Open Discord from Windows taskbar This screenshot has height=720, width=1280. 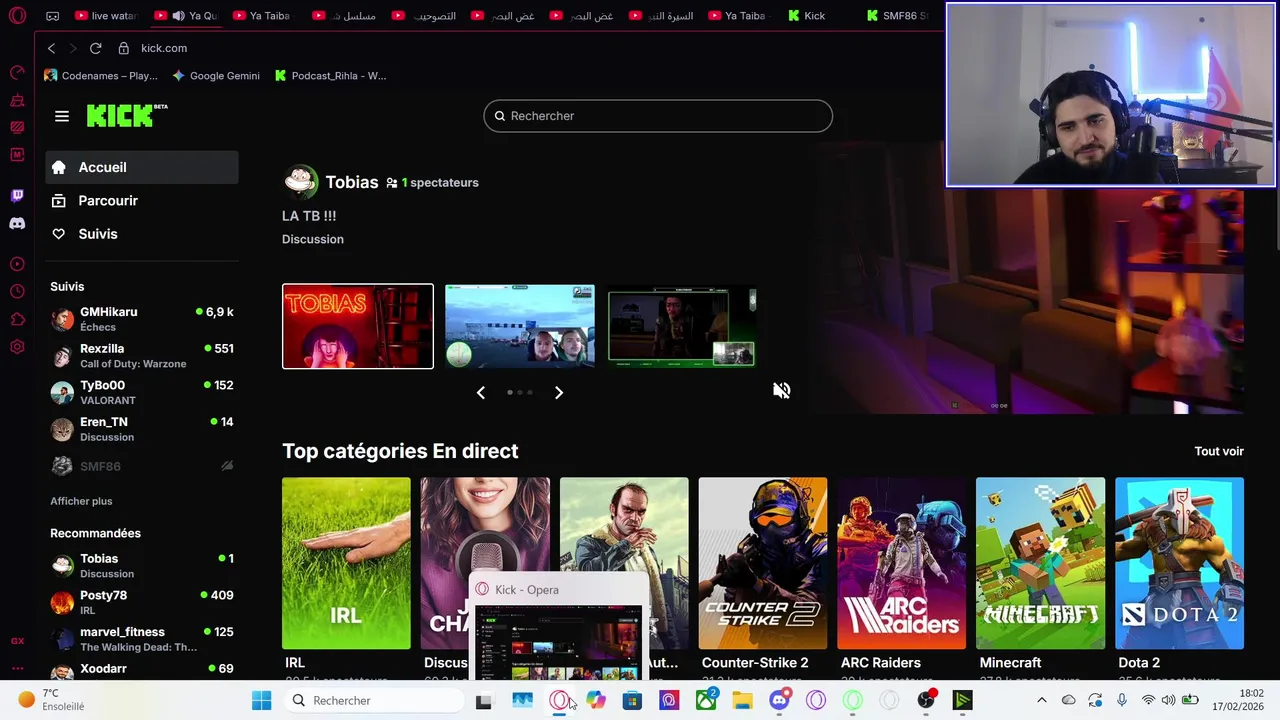[x=779, y=700]
